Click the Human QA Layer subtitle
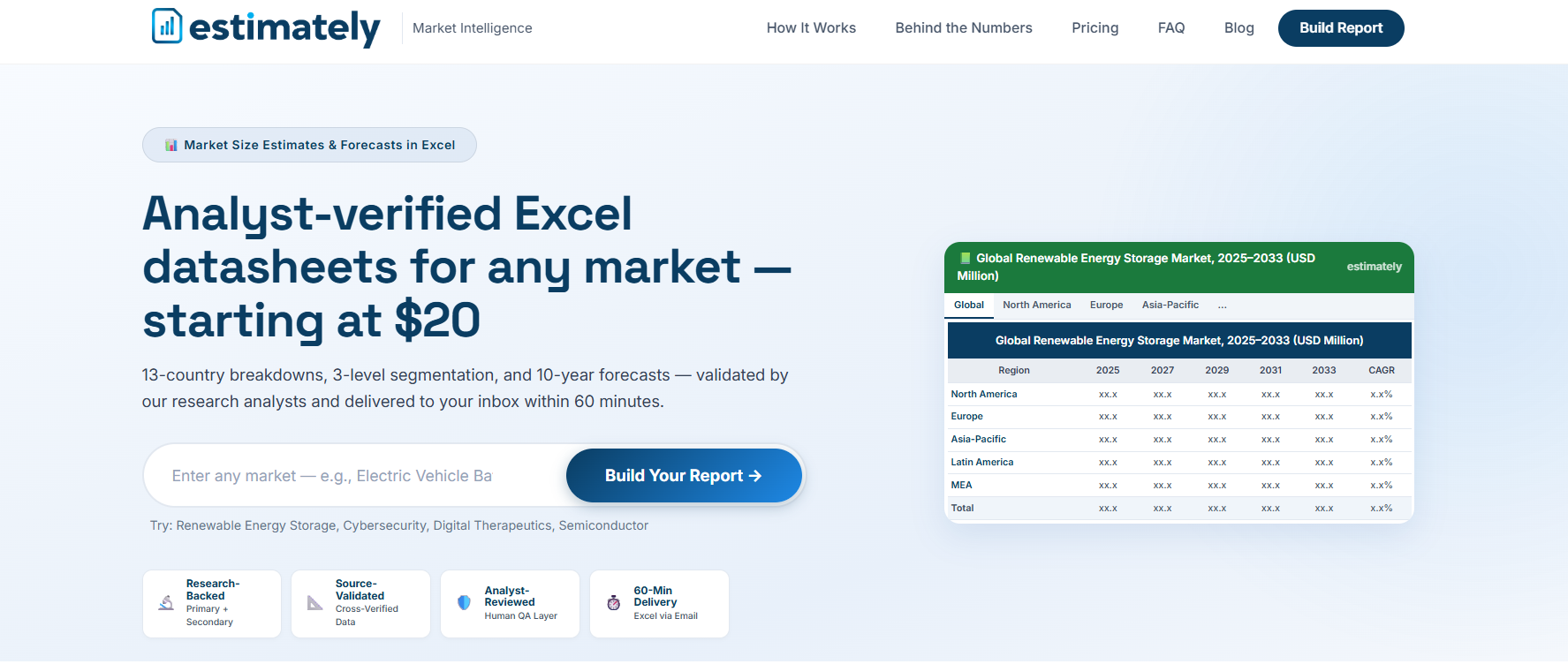This screenshot has width=1568, height=664. [x=520, y=616]
